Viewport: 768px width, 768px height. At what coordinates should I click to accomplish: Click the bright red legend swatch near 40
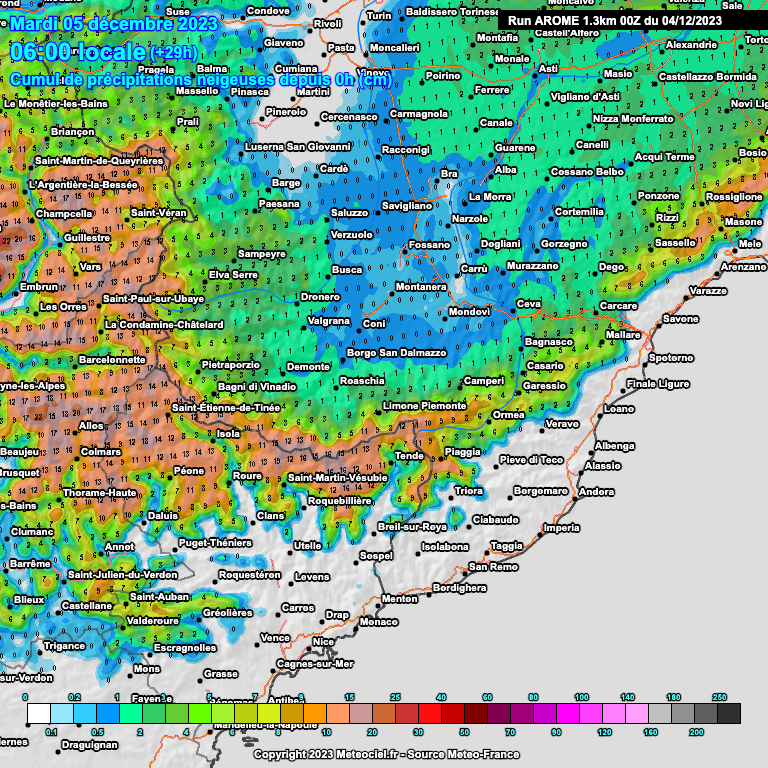pos(429,713)
